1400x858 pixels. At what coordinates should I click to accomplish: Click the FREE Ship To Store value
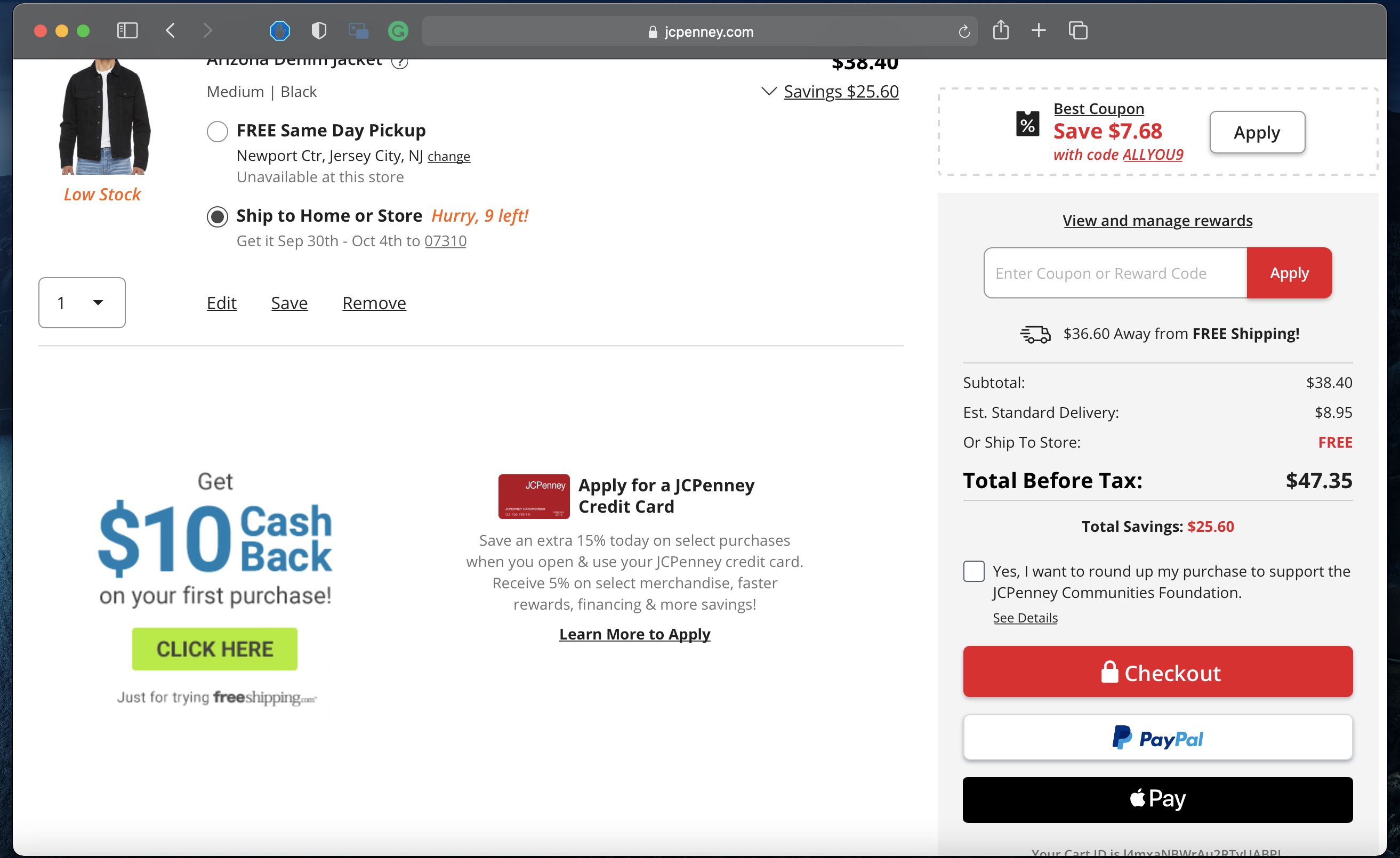pos(1334,442)
